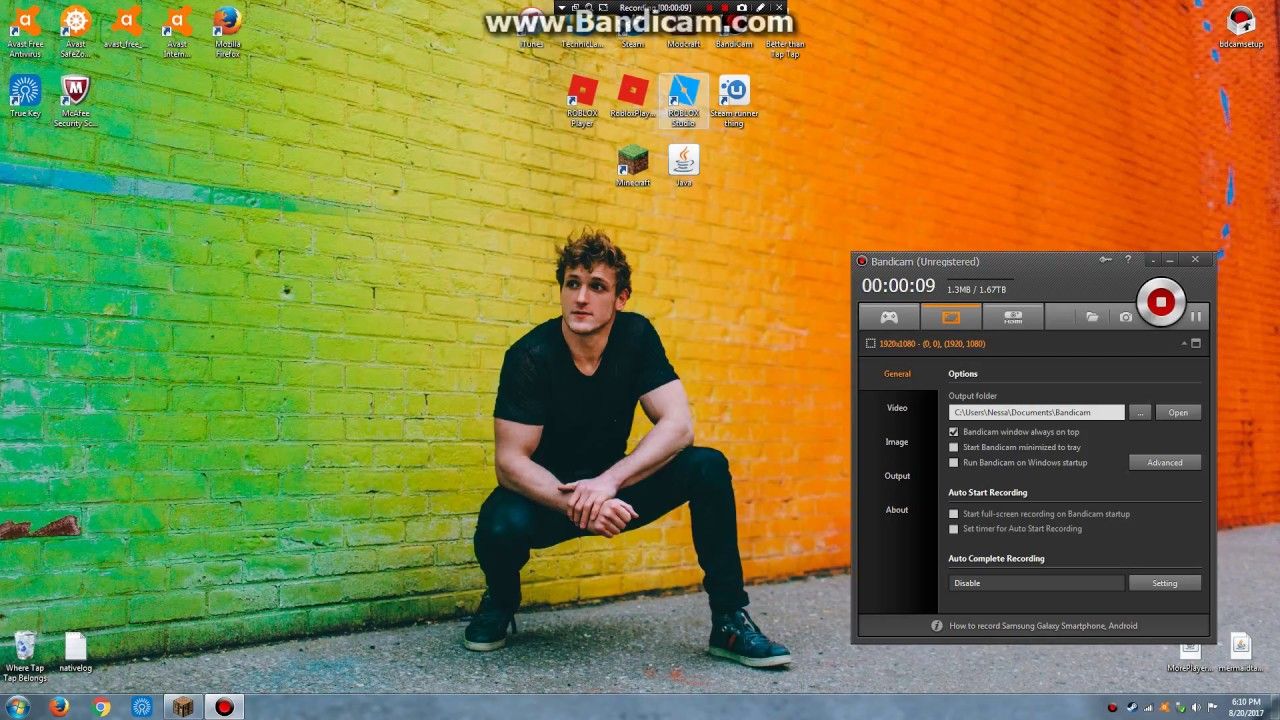Take a screenshot with the camera icon
This screenshot has height=720, width=1280.
[x=1126, y=317]
